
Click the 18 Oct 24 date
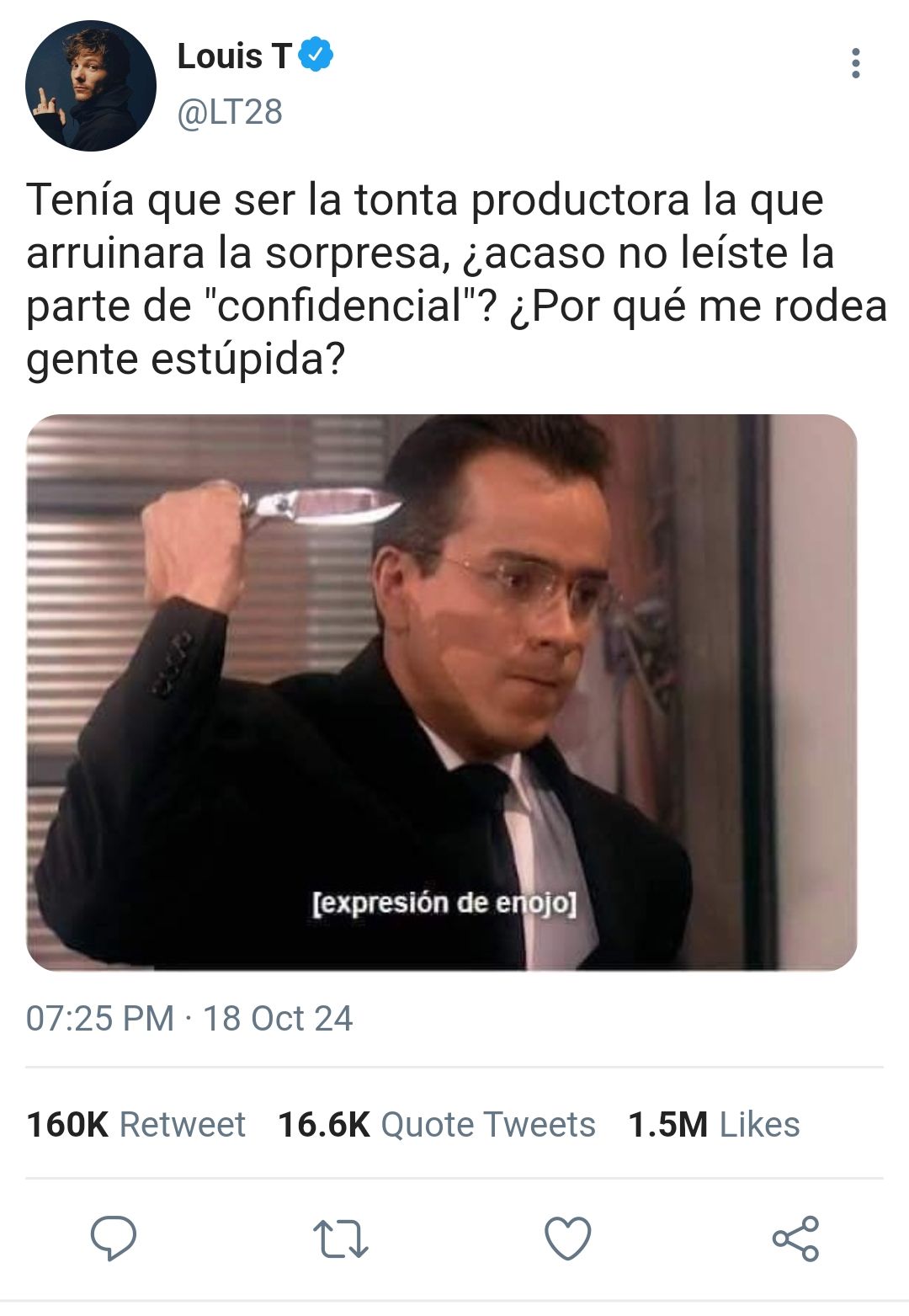coord(278,1018)
